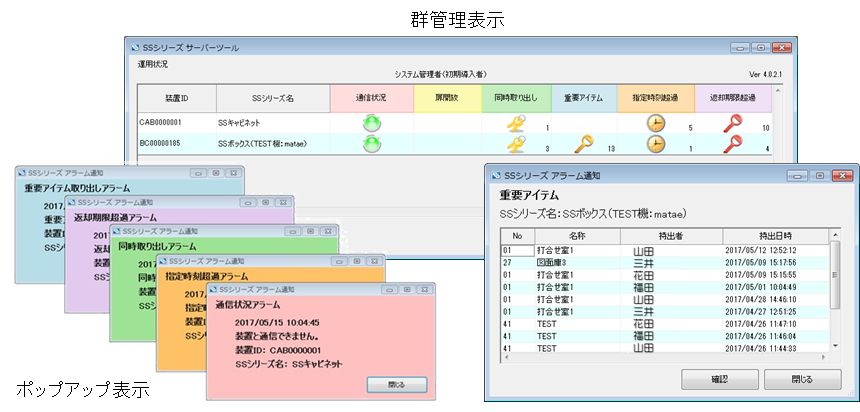The height and width of the screenshot is (412, 860).
Task: Maximize the 重要アイテム alarm list window
Action: 820,176
